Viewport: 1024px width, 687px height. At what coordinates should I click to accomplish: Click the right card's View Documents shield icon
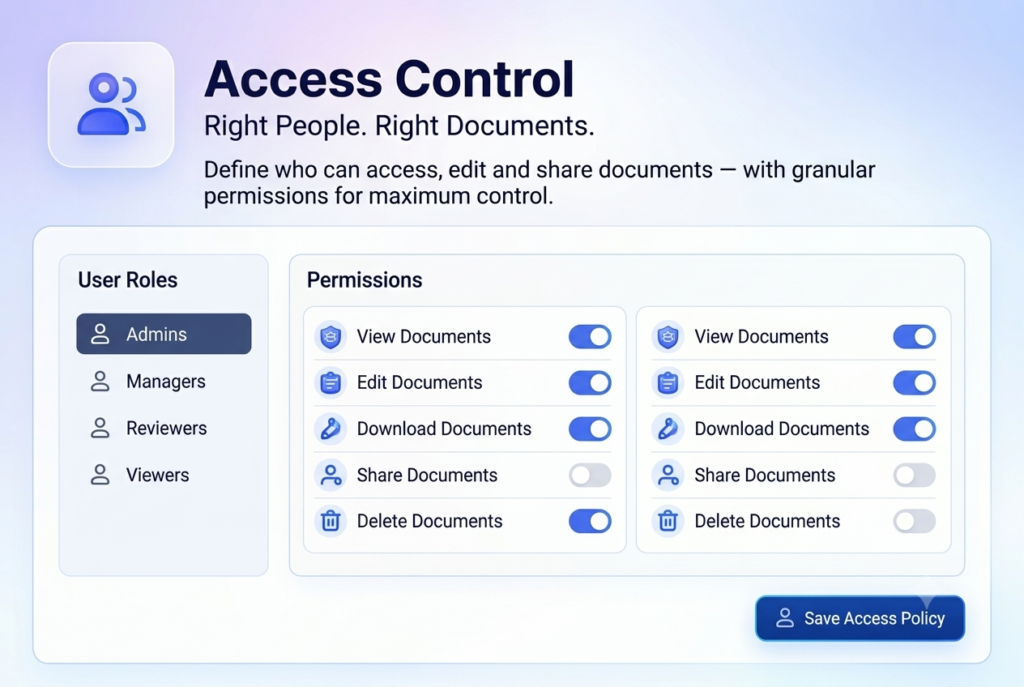[x=667, y=337]
